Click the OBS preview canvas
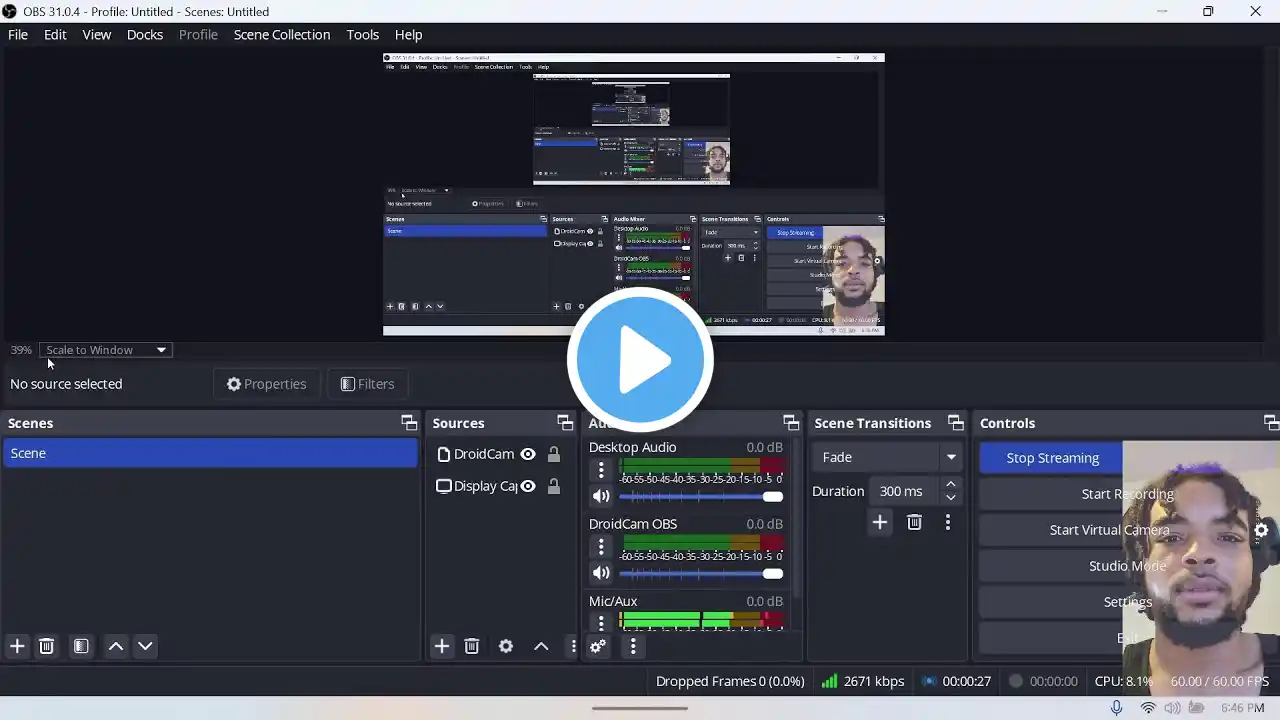 click(633, 194)
